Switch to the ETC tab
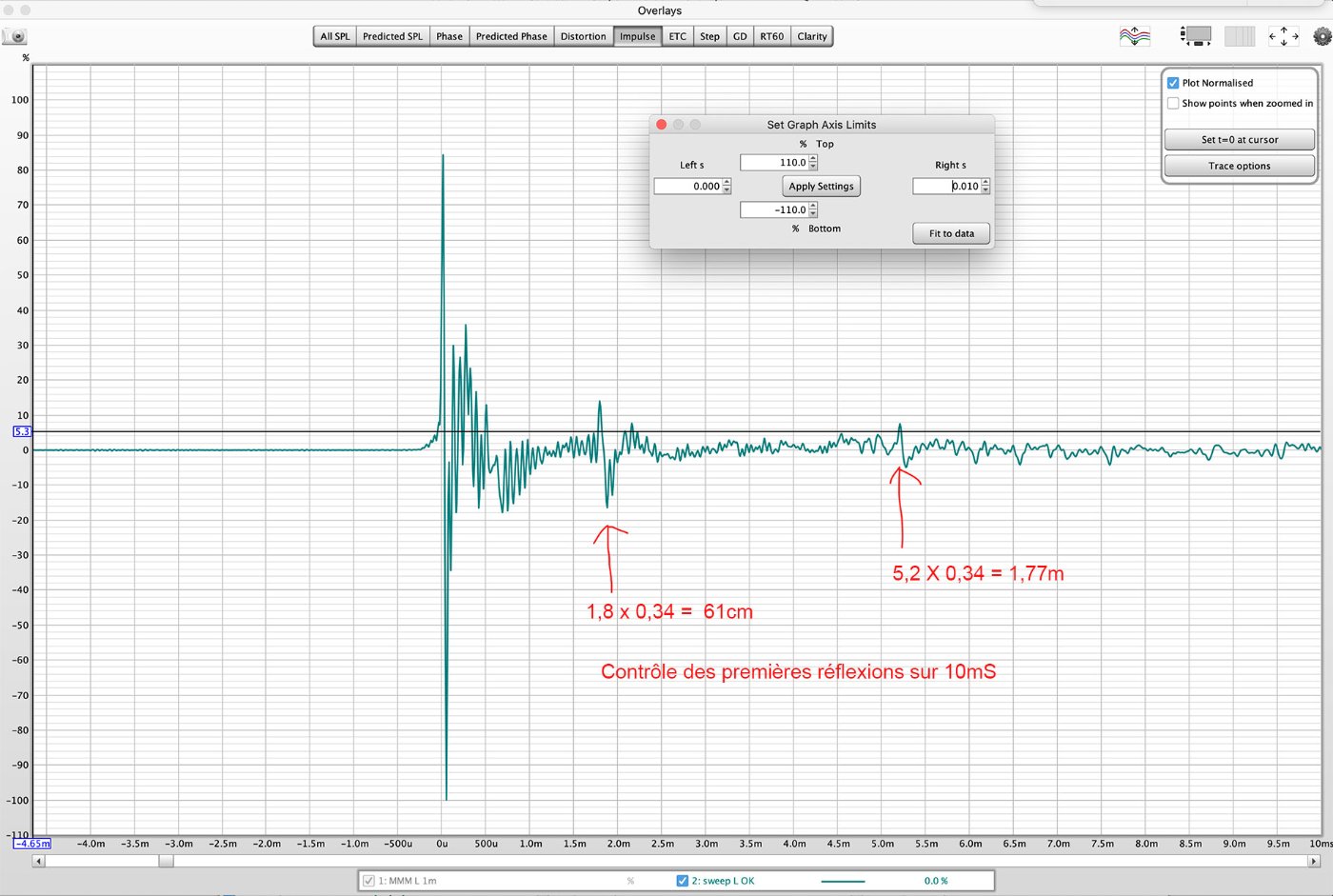1333x896 pixels. tap(677, 36)
